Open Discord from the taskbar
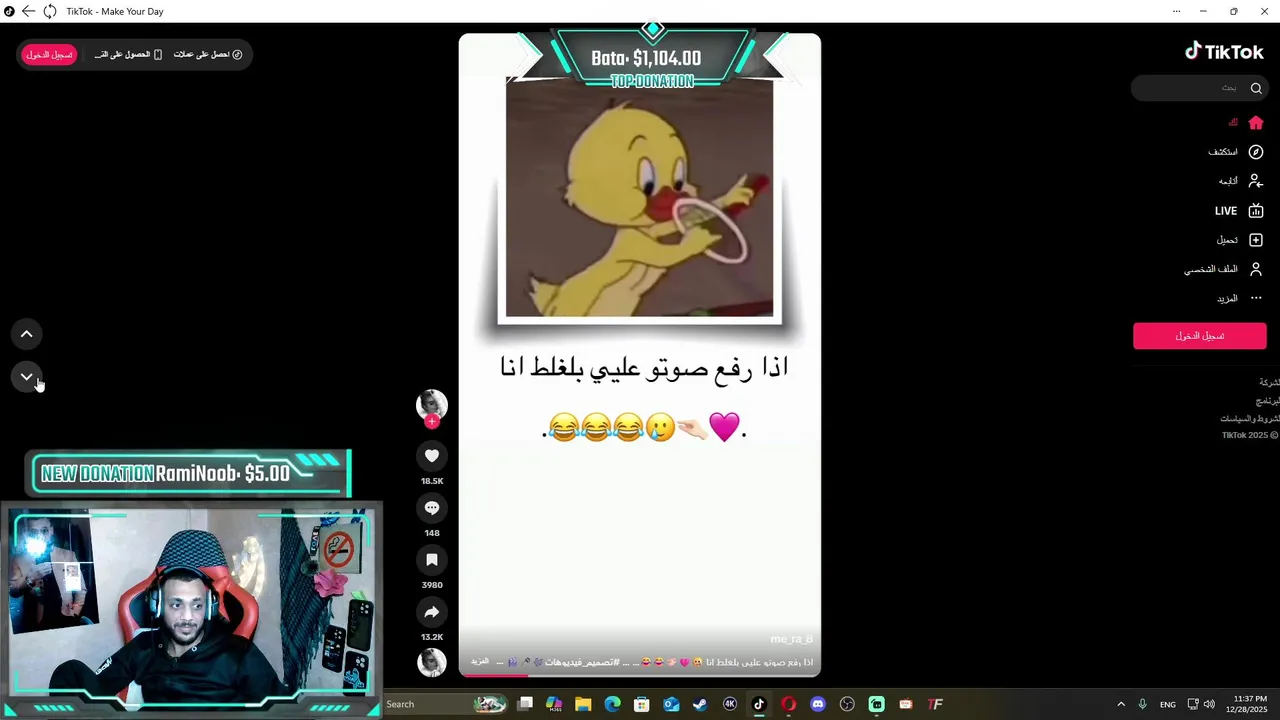1280x720 pixels. click(818, 704)
